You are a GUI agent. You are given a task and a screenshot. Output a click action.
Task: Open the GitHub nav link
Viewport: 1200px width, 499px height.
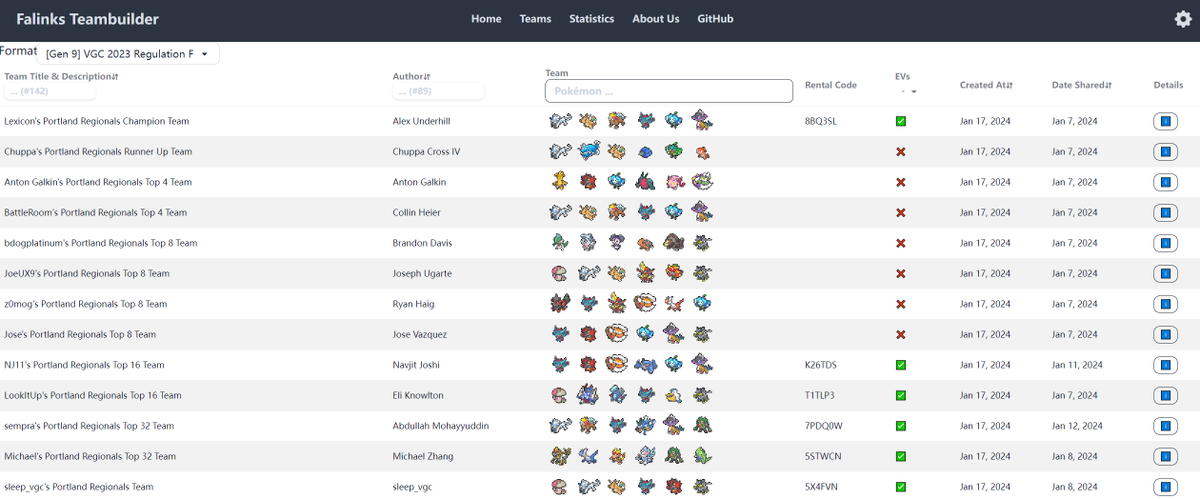coord(715,19)
